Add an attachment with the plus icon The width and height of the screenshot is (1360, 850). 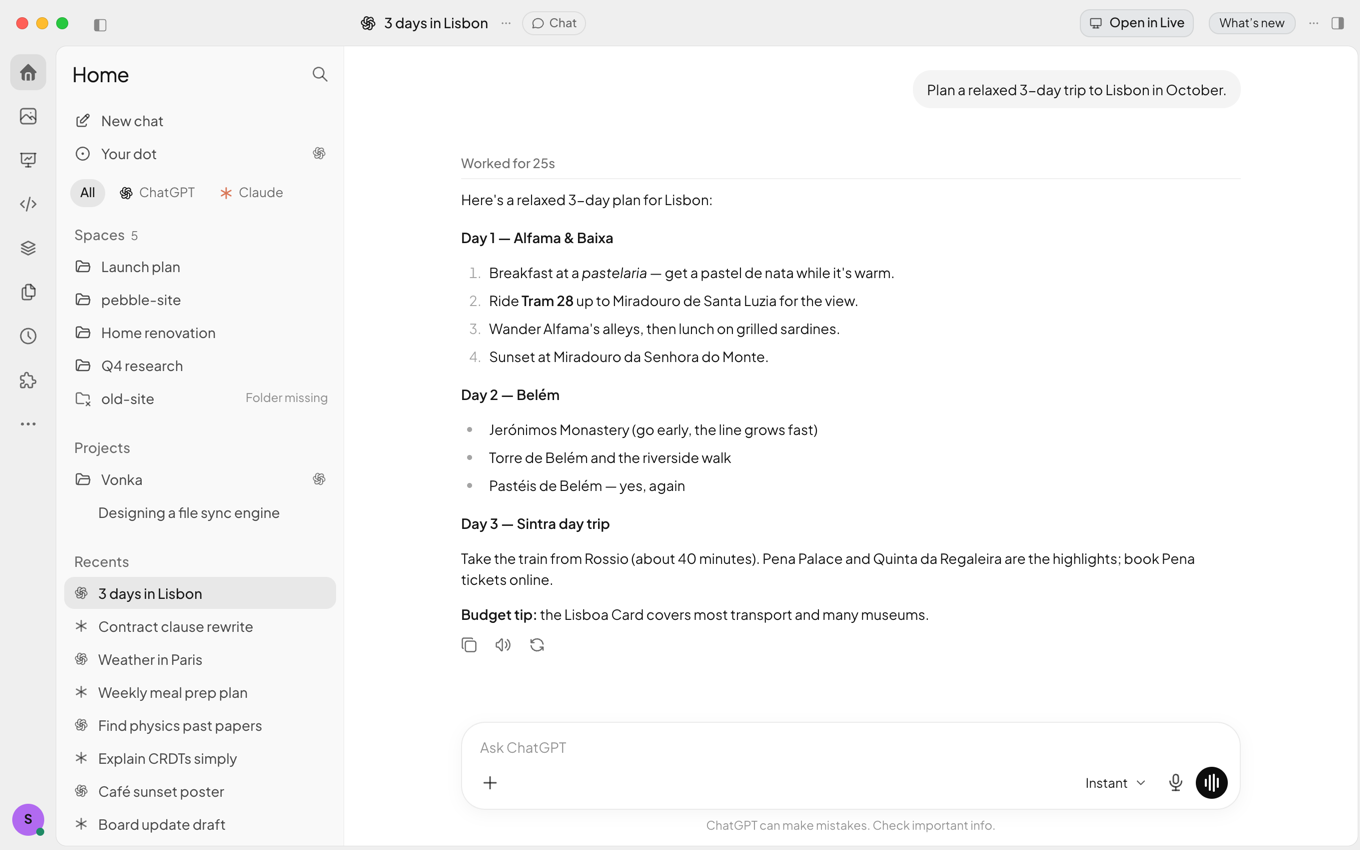click(x=490, y=783)
